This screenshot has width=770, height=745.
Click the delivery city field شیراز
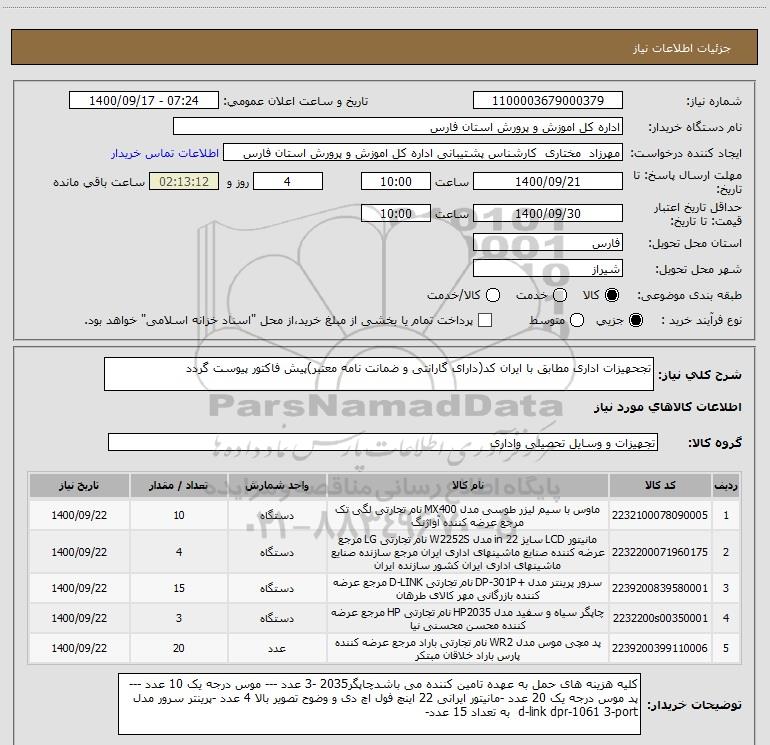point(548,269)
